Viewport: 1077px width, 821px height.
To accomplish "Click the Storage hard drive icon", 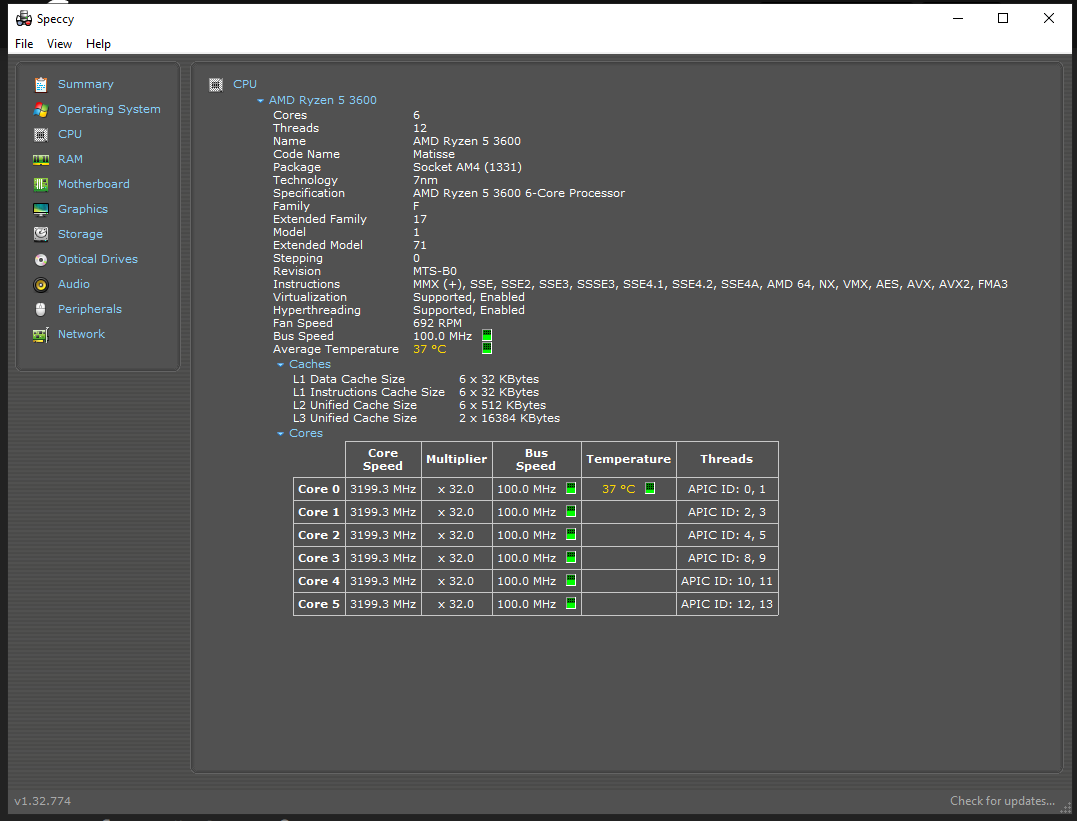I will pyautogui.click(x=41, y=234).
